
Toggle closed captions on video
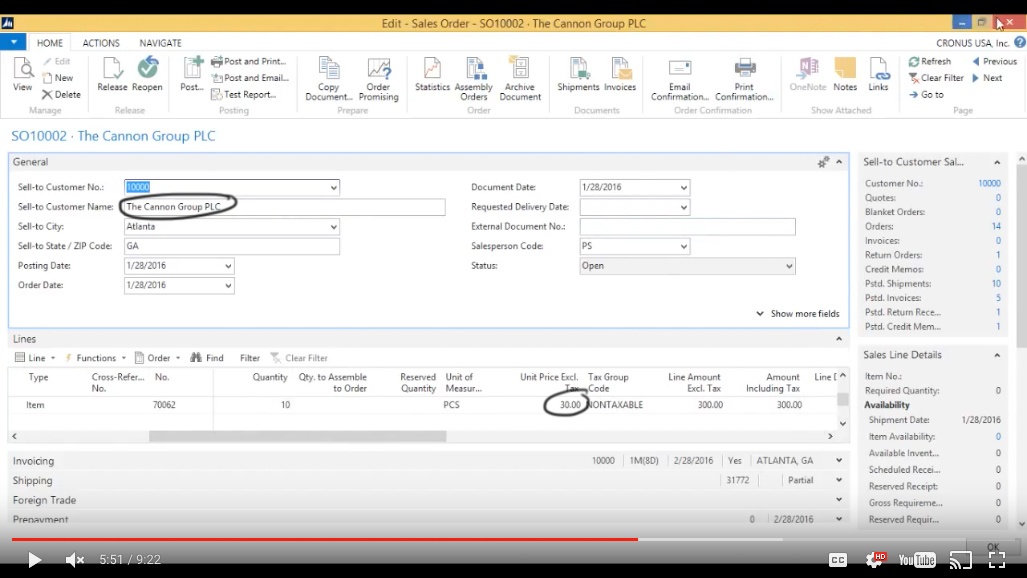pos(838,560)
